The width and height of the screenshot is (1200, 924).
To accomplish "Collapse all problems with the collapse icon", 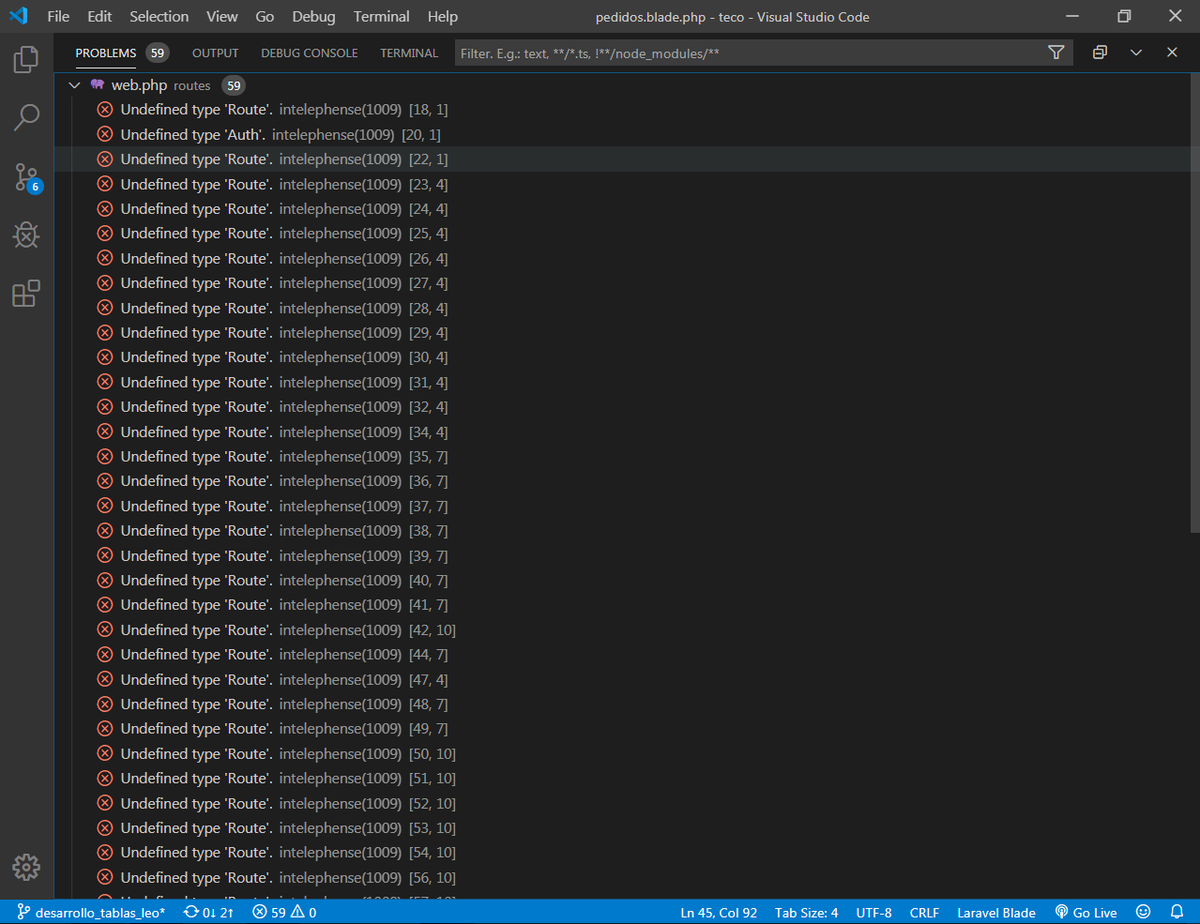I will tap(1100, 52).
